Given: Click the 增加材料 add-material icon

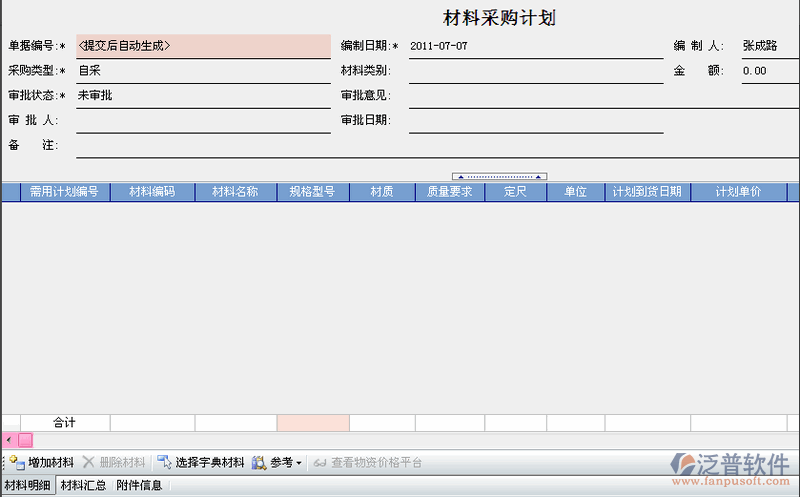Looking at the screenshot, I should click(17, 462).
